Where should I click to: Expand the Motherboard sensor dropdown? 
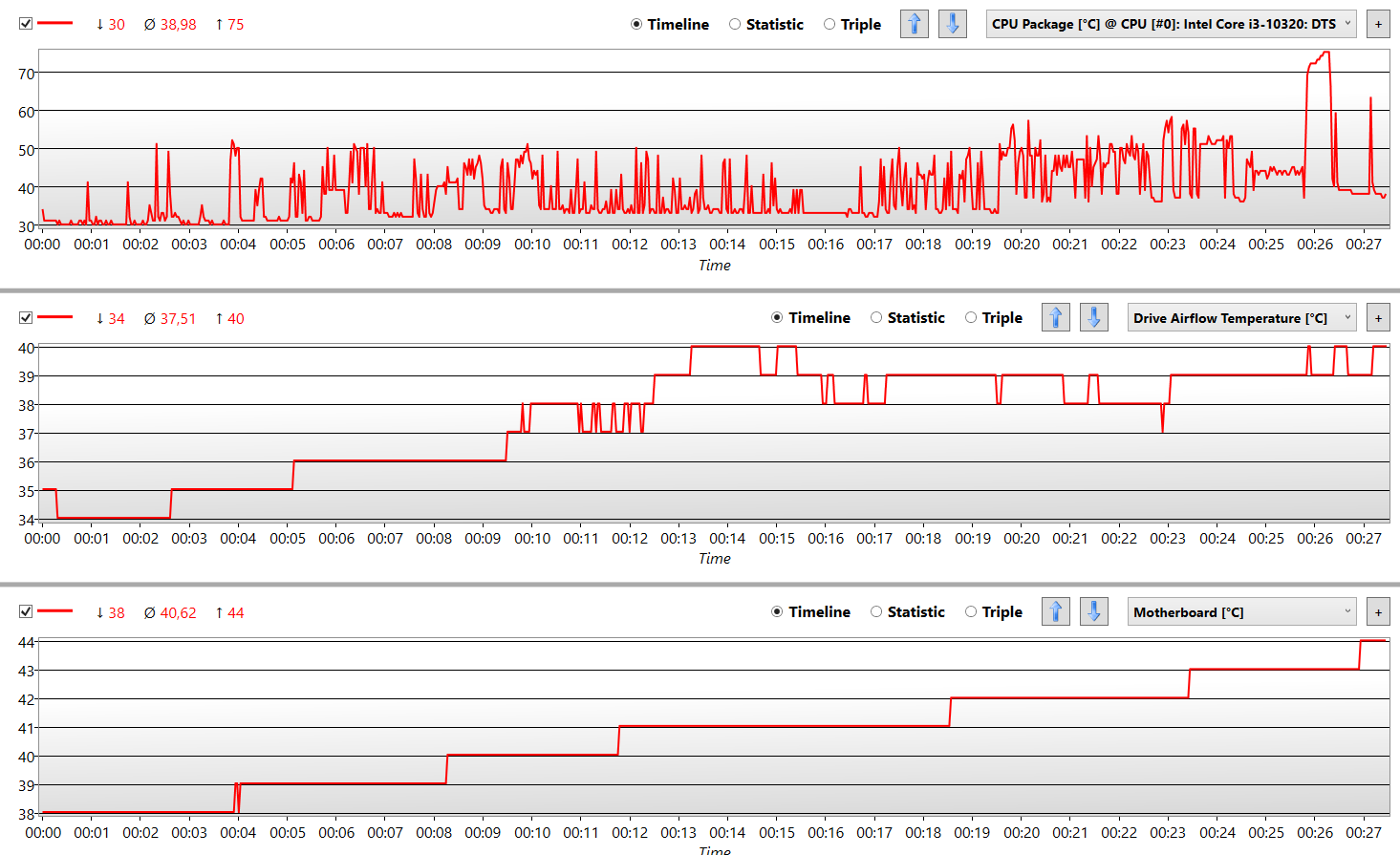(1241, 612)
